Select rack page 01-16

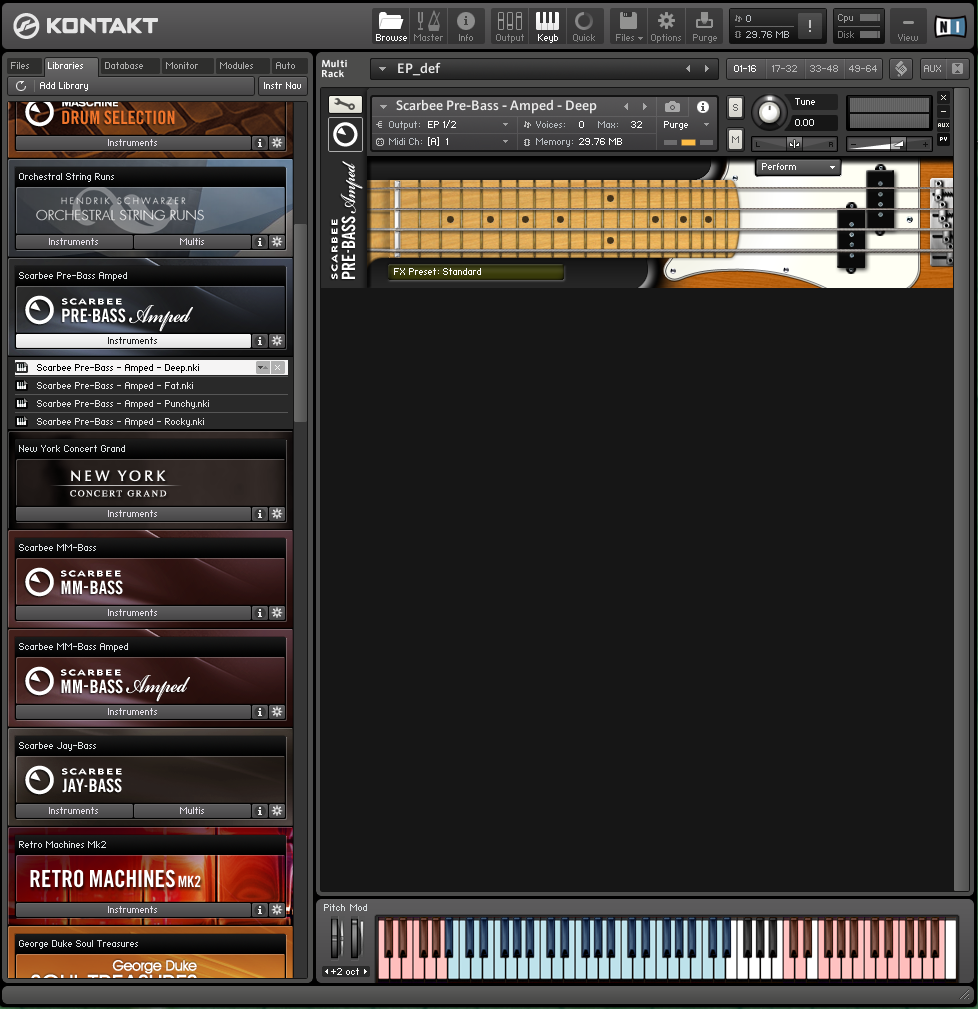point(745,68)
